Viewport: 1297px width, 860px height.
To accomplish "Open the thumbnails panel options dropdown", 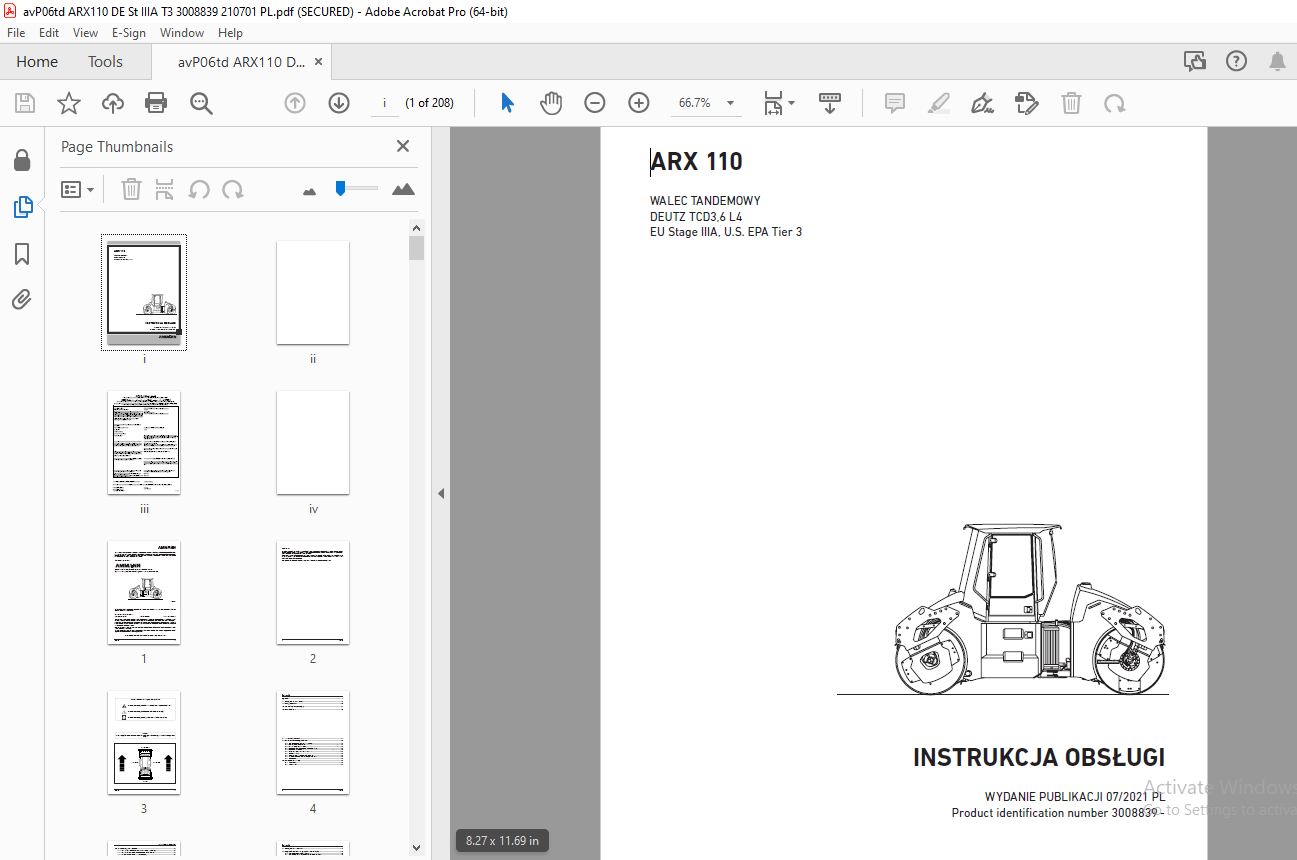I will 78,189.
